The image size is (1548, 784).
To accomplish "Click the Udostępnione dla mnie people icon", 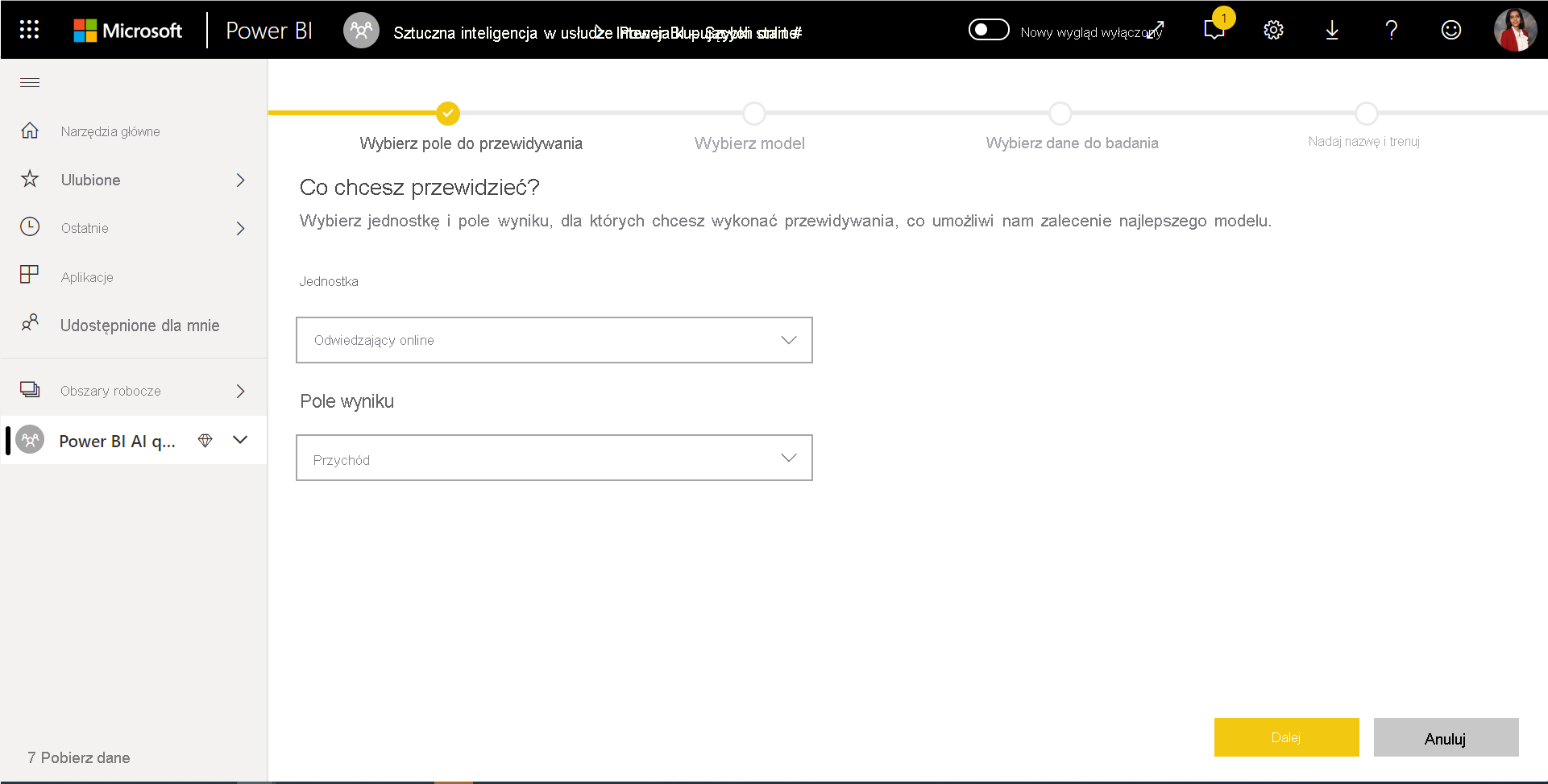I will click(x=30, y=323).
